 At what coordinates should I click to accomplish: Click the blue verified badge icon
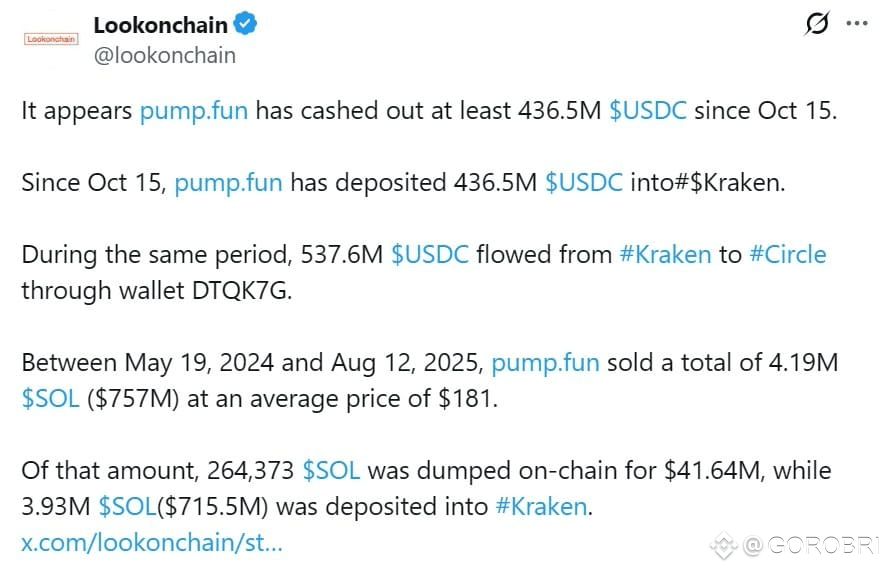[245, 24]
